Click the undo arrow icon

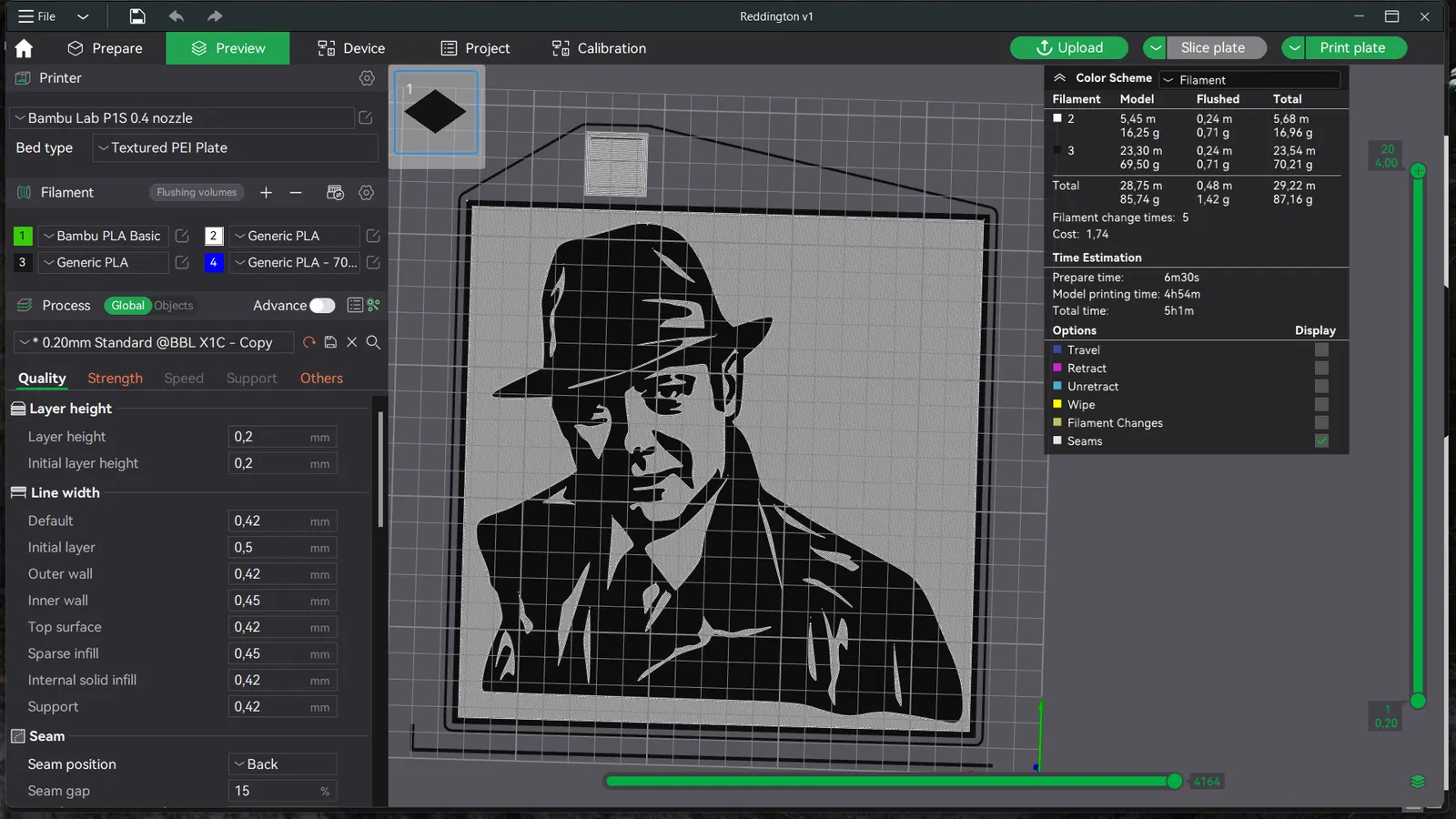[176, 16]
